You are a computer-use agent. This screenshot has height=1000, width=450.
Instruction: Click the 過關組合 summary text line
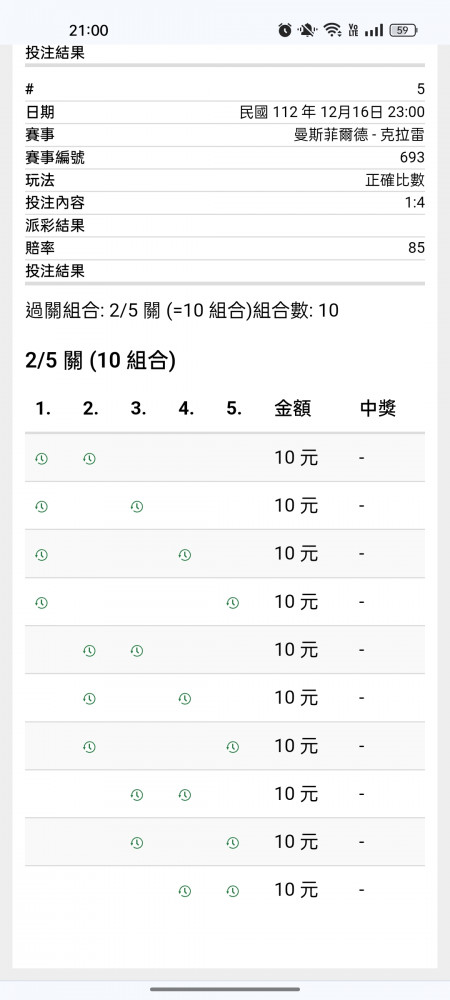[182, 311]
